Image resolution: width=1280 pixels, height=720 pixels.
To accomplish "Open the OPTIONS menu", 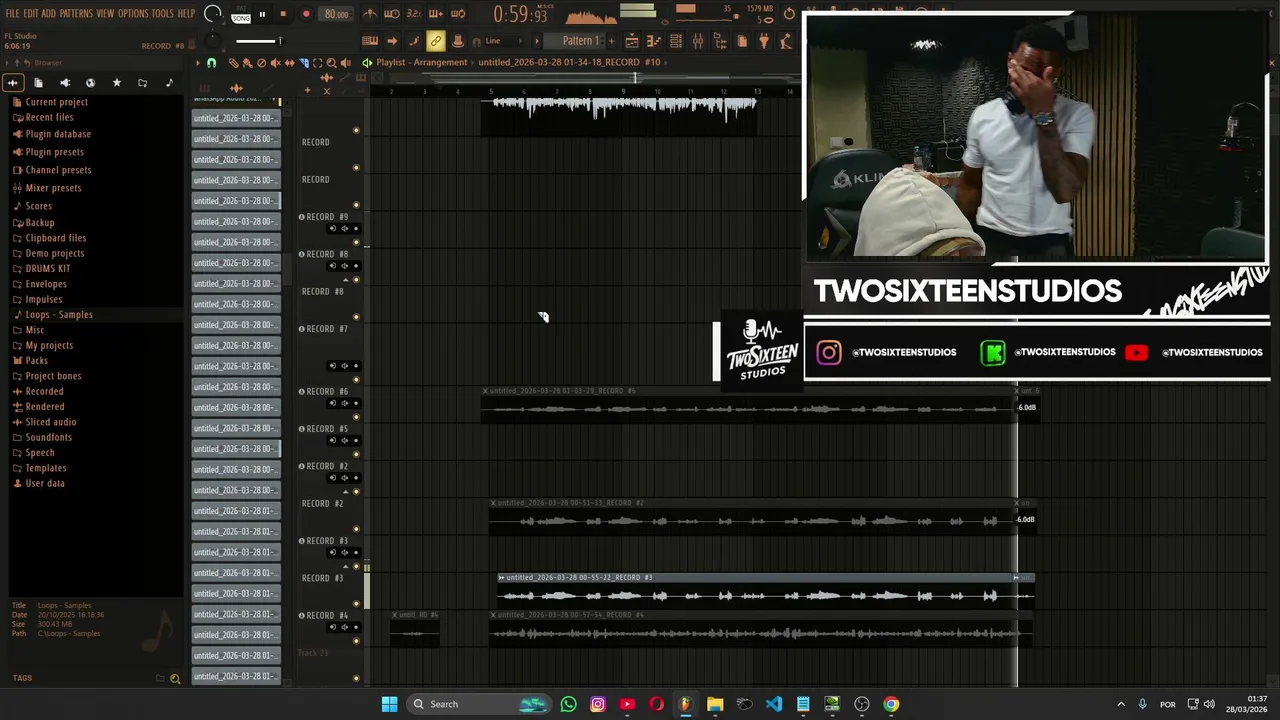I will 133,13.
